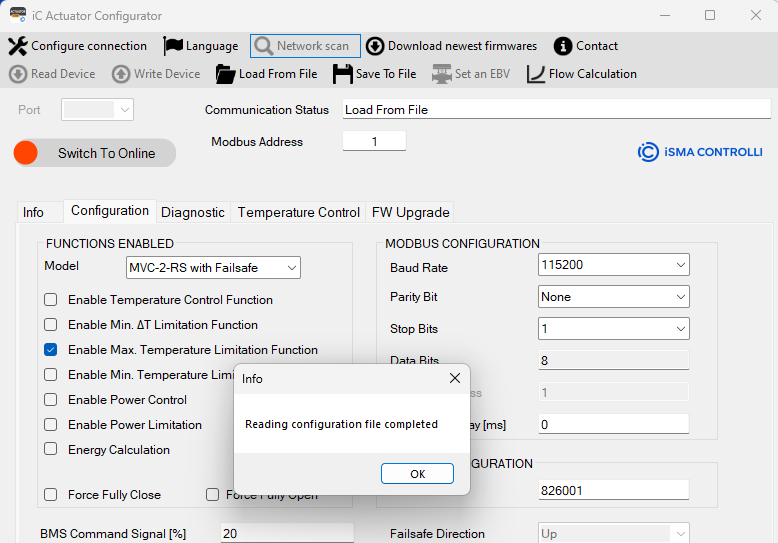Open the Model dropdown list
Screen dimensions: 778x543
(x=213, y=268)
